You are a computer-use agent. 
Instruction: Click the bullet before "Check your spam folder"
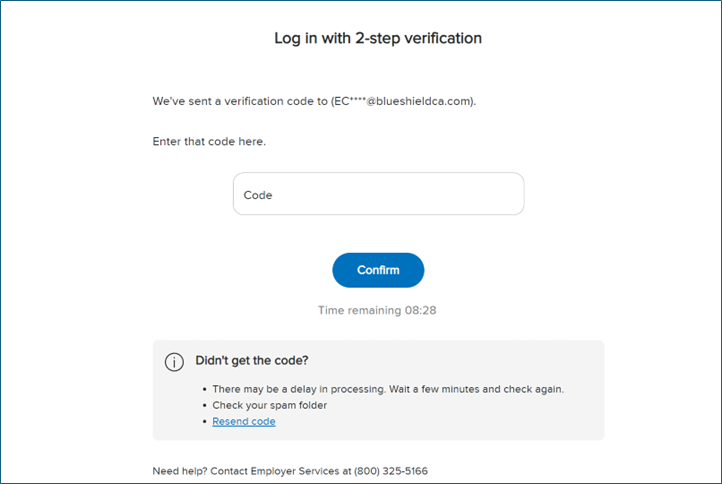click(x=203, y=405)
